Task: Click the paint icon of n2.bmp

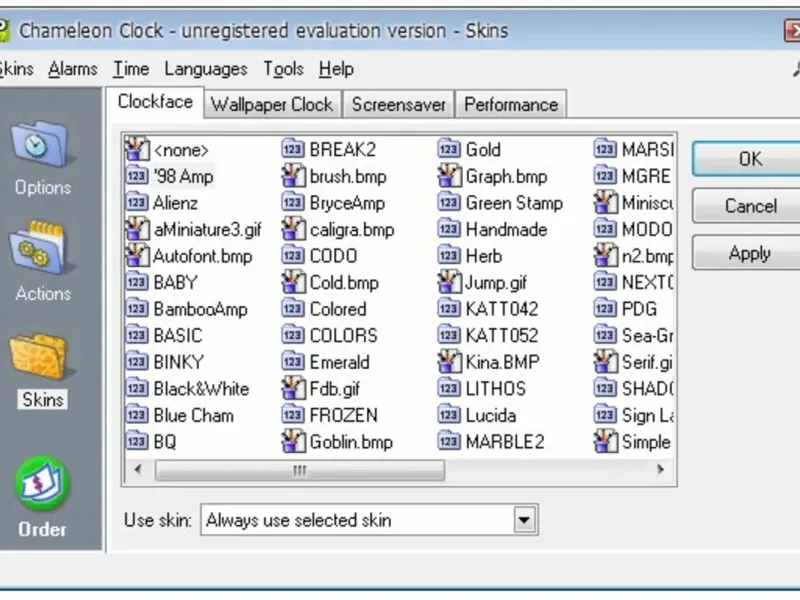Action: 606,255
